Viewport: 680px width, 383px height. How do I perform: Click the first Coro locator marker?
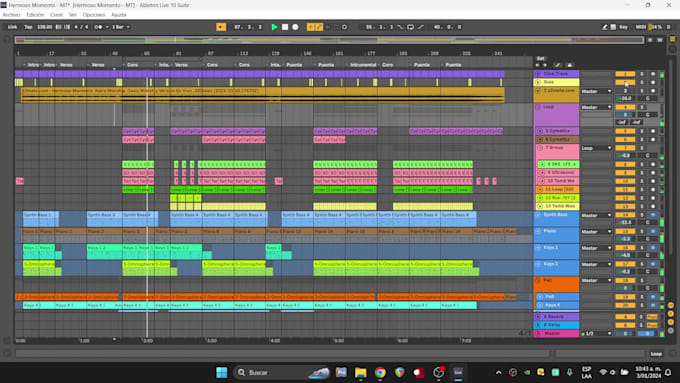[x=132, y=65]
